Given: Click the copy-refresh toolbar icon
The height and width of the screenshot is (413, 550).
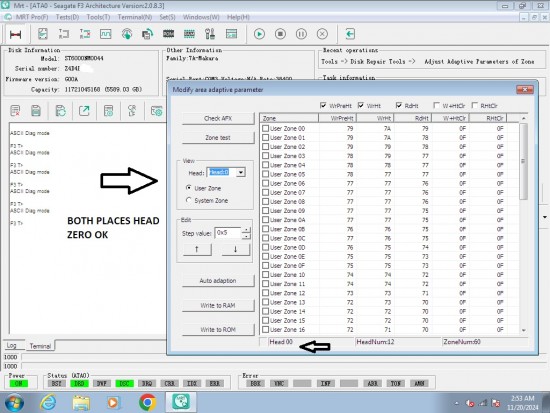Looking at the screenshot, I should (x=147, y=34).
